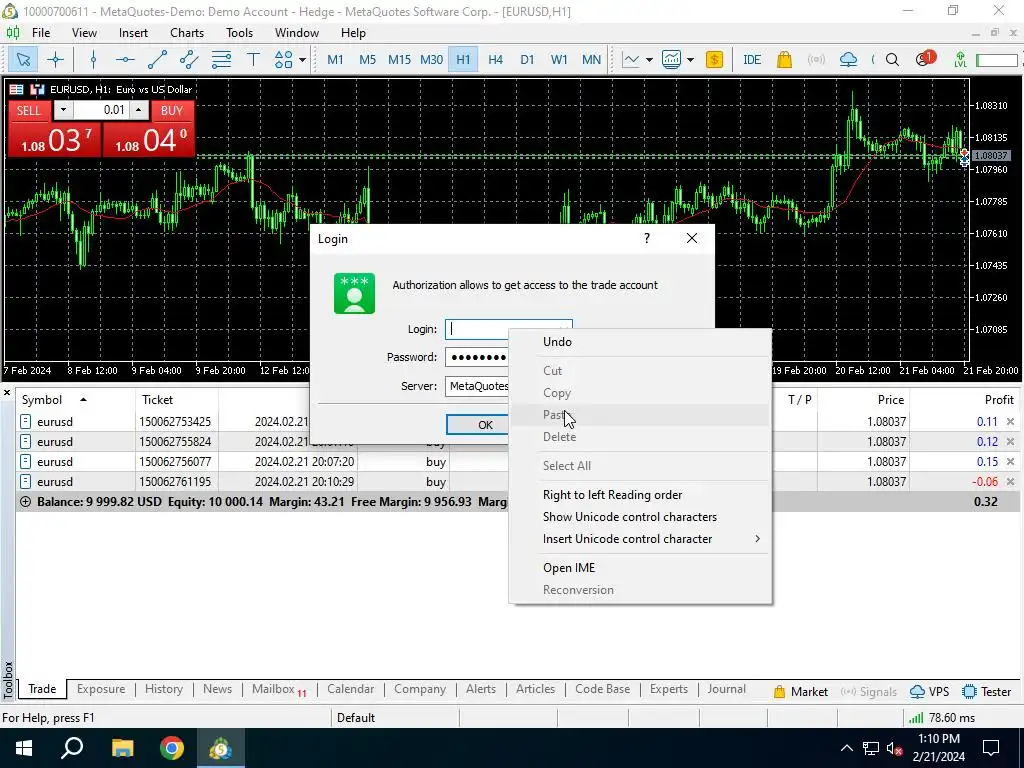1024x768 pixels.
Task: Pick the Fibonacci retracement tool
Action: pyautogui.click(x=221, y=60)
